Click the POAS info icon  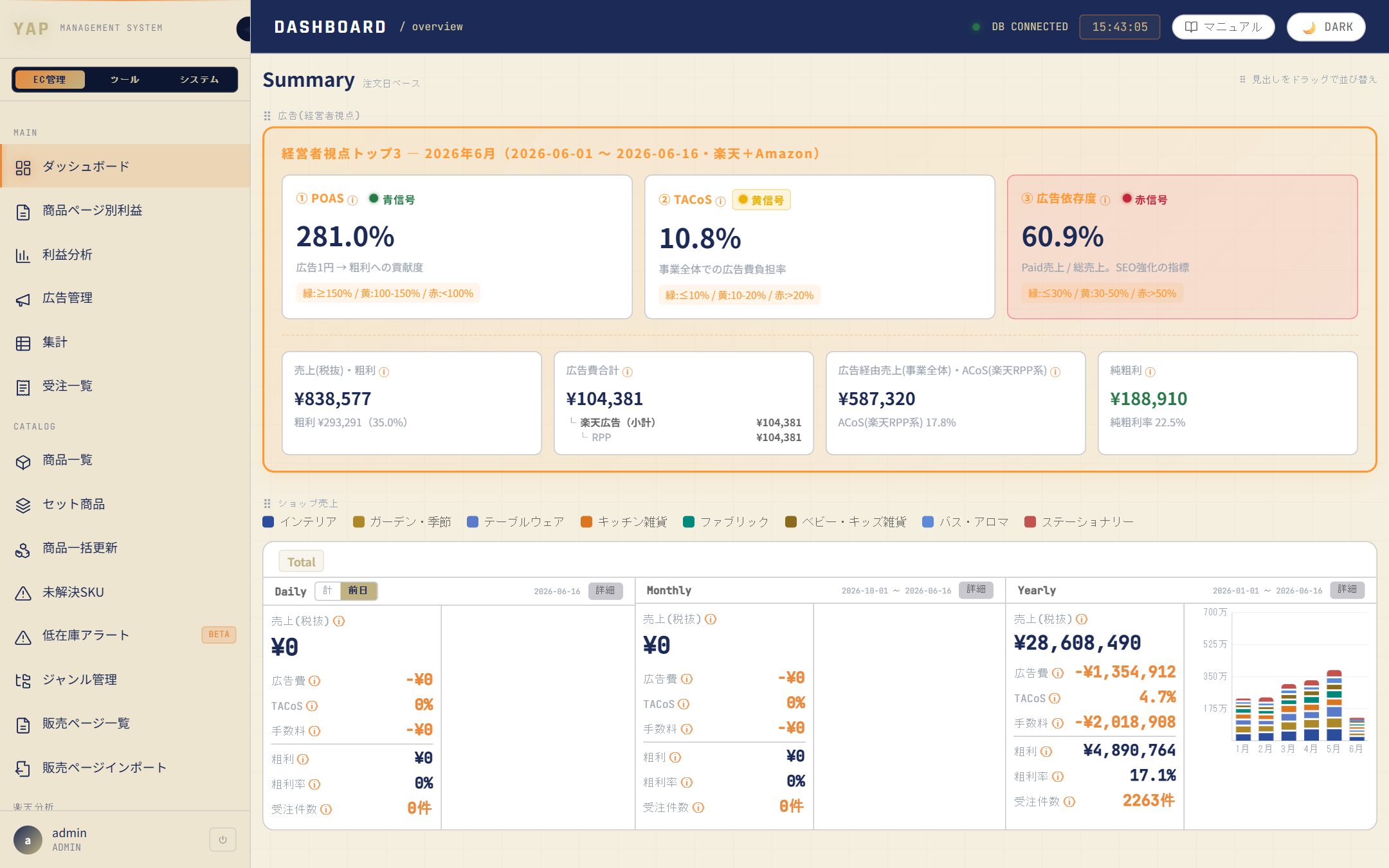tap(352, 201)
